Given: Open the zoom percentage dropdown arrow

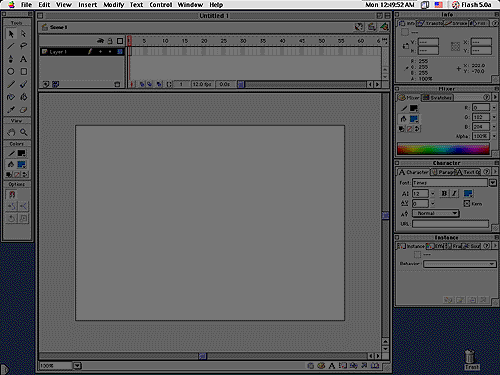Looking at the screenshot, I should click(77, 366).
